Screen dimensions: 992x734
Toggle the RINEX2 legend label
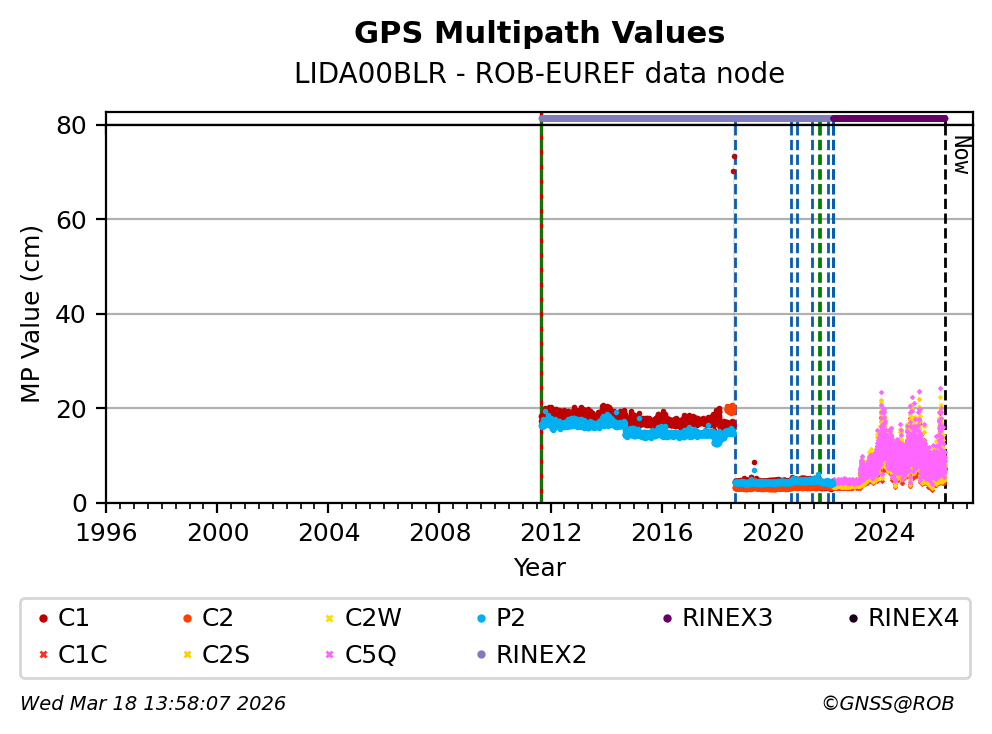click(x=541, y=655)
